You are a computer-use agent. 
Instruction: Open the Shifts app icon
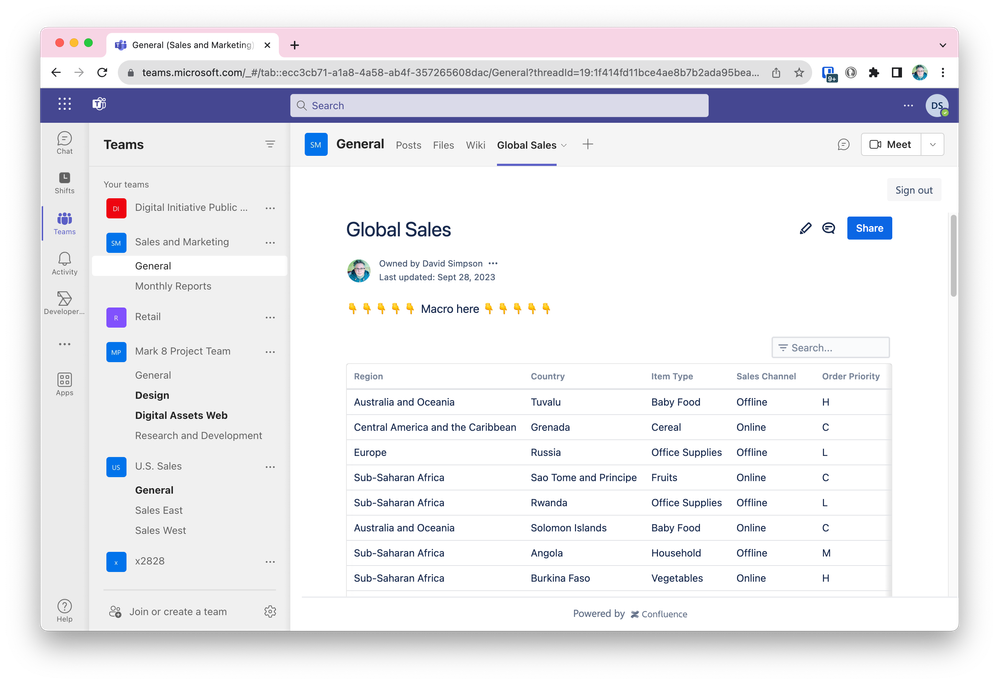pos(64,183)
